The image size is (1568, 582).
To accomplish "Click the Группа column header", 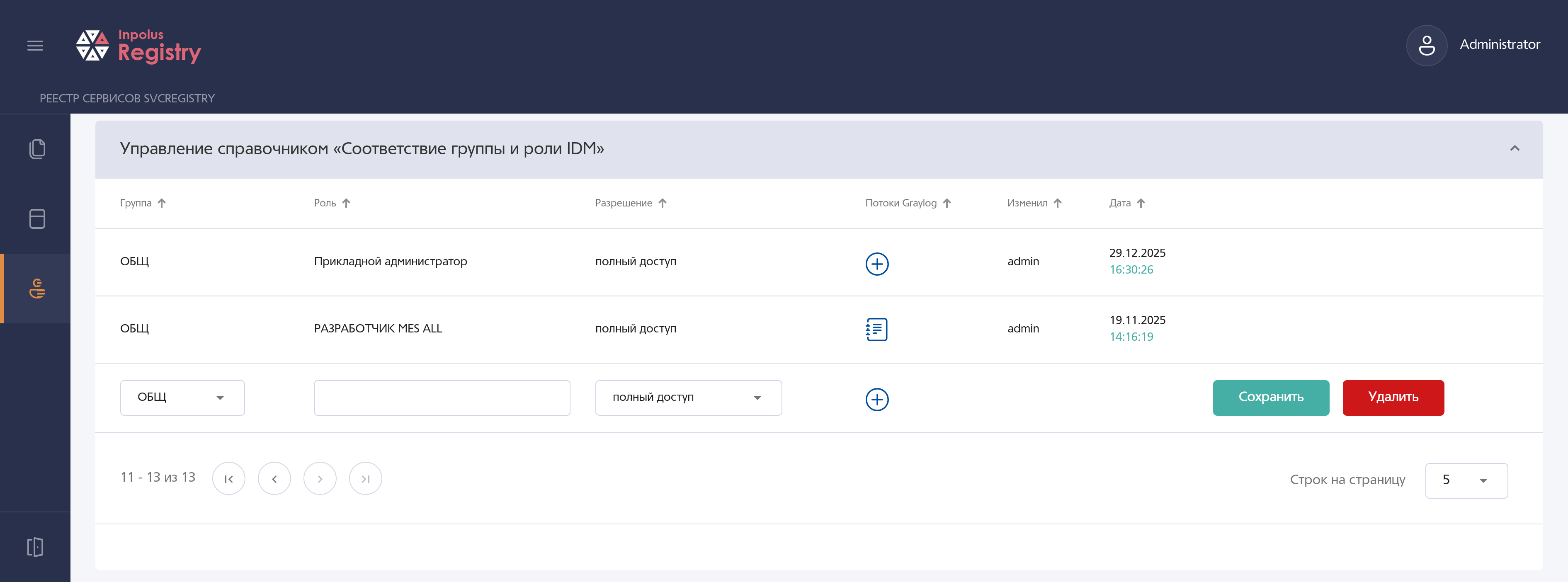I will coord(136,204).
